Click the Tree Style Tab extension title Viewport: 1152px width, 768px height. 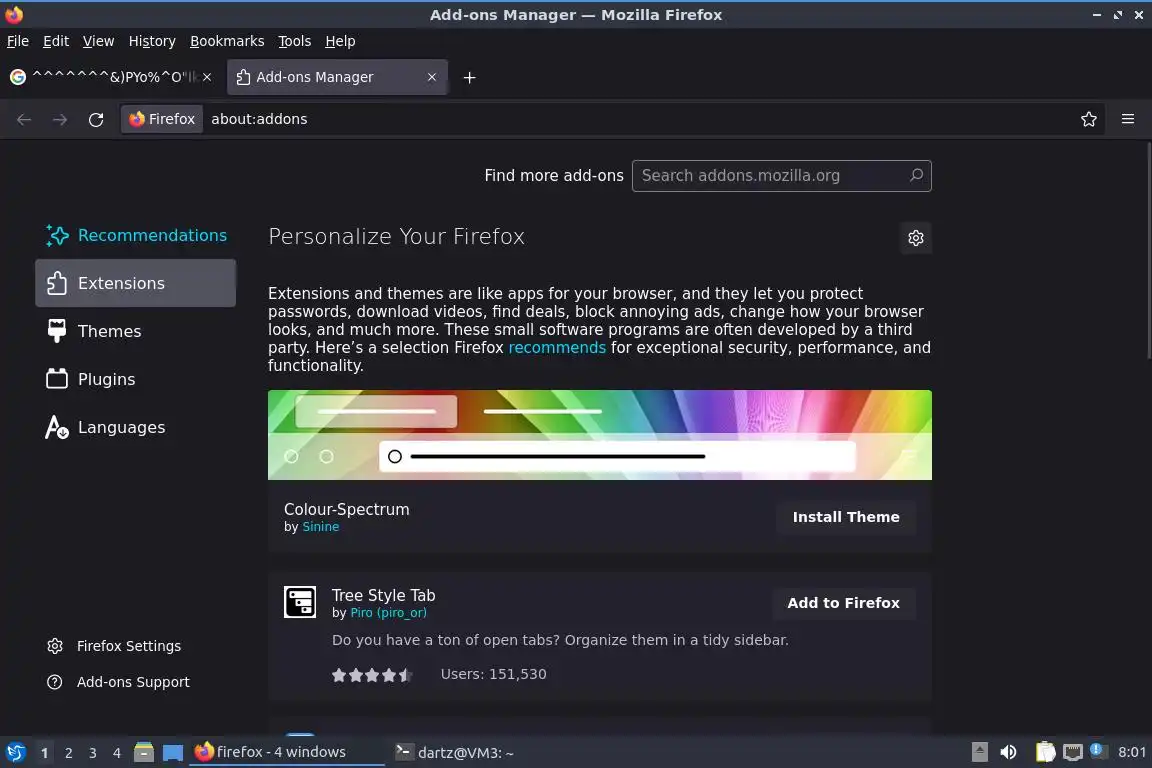tap(384, 595)
